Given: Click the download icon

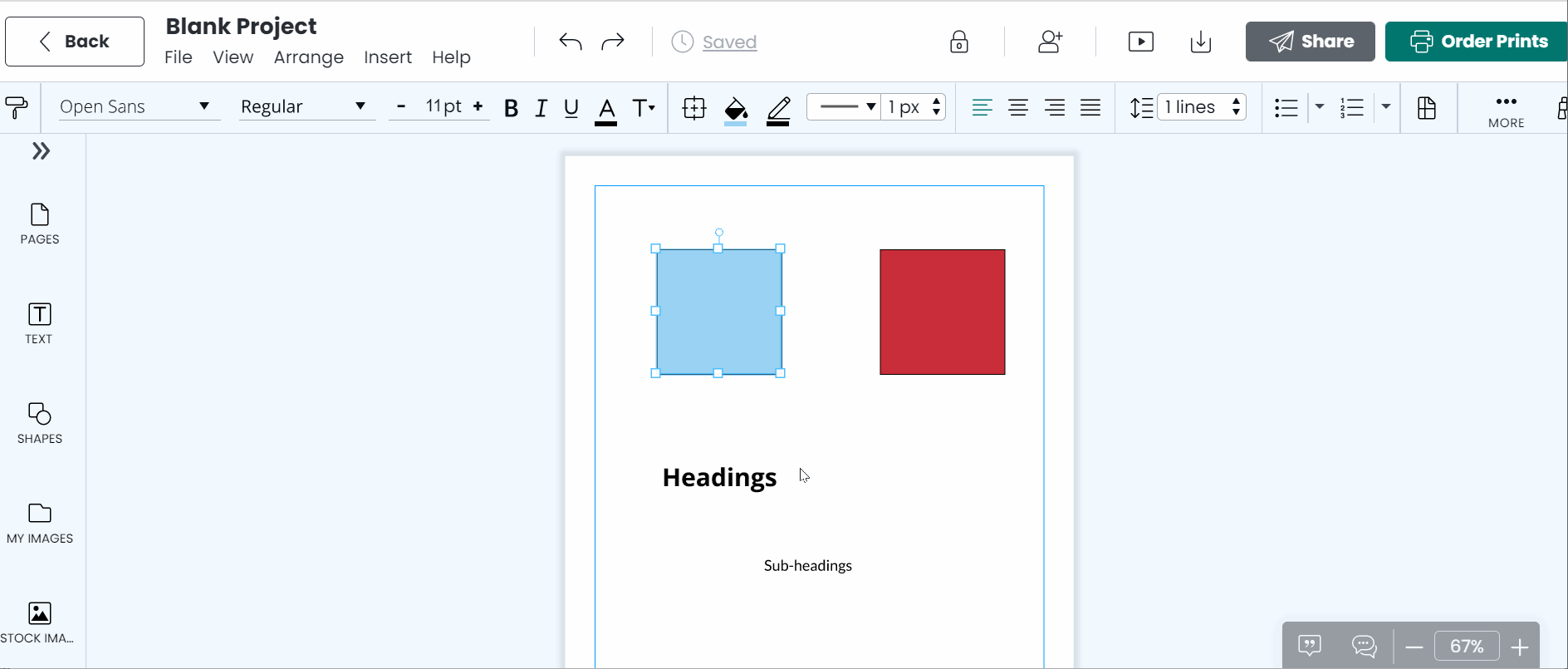Looking at the screenshot, I should point(1201,42).
